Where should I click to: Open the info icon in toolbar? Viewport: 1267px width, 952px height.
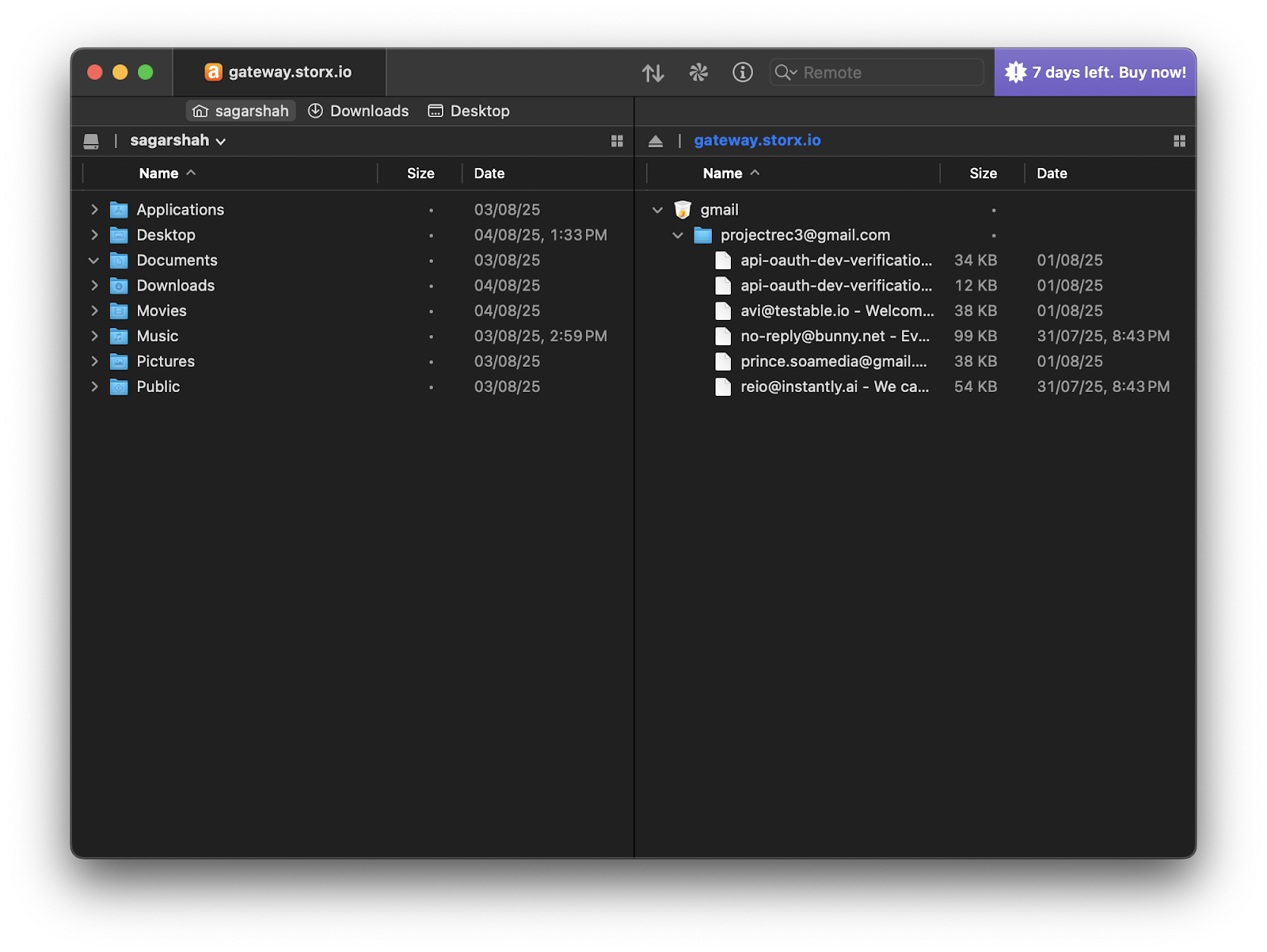[743, 73]
